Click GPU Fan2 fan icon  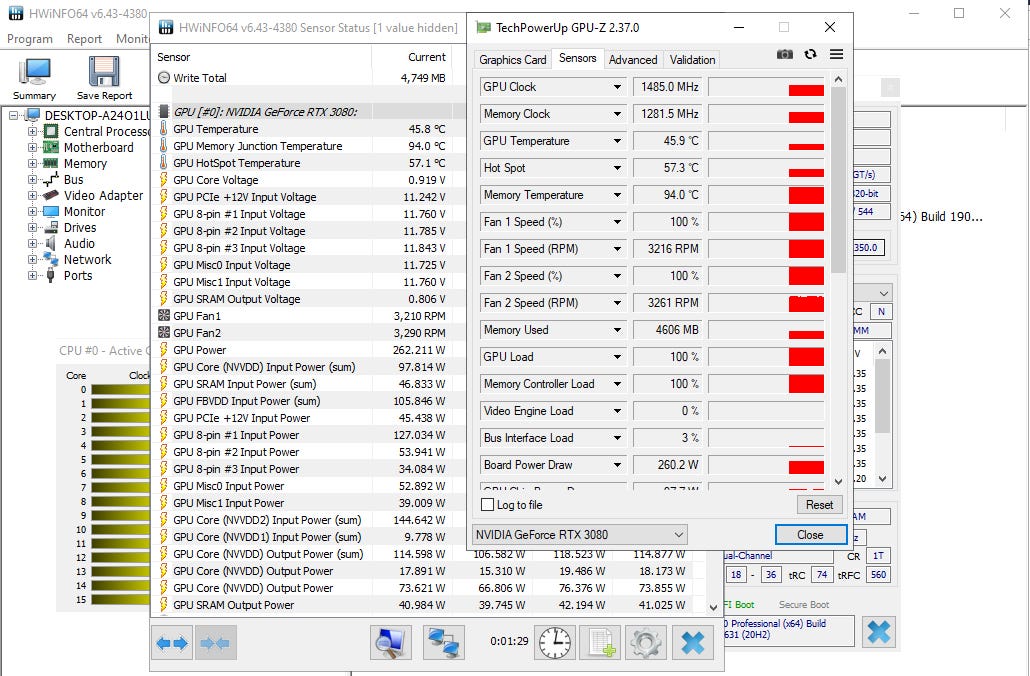164,332
